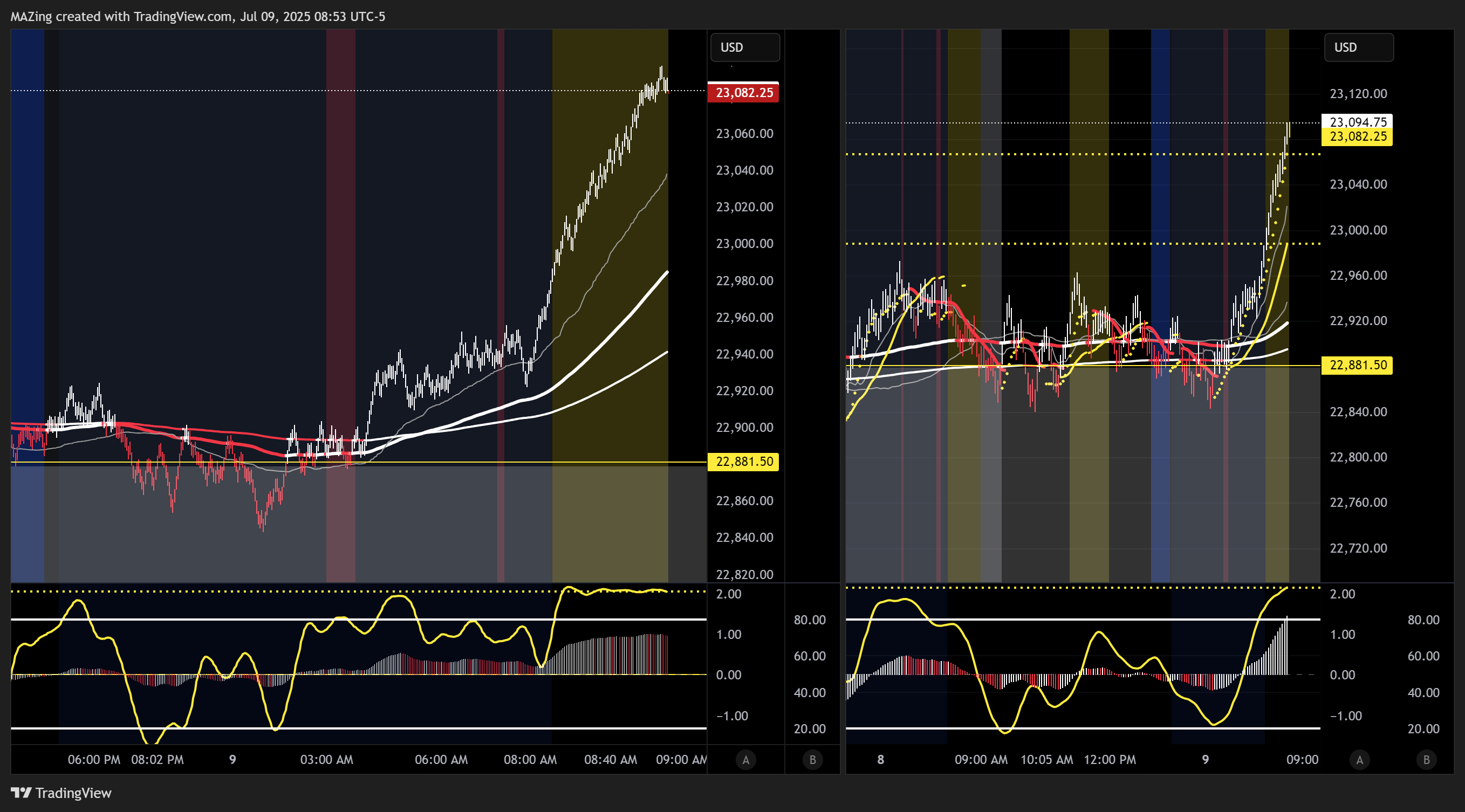
Task: Click the 80.00 indicator scale value on left chart
Action: click(809, 620)
